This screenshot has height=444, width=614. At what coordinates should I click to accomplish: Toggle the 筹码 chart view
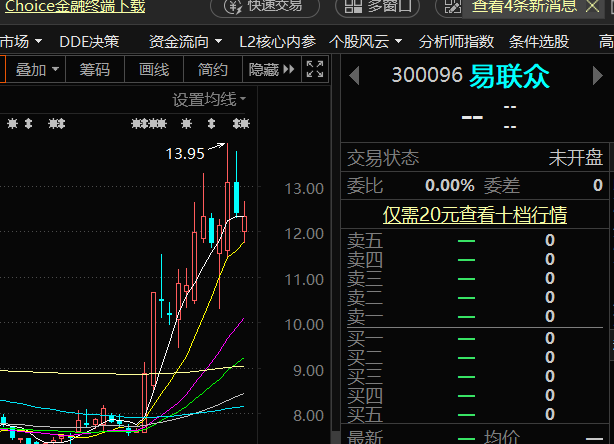(x=95, y=69)
